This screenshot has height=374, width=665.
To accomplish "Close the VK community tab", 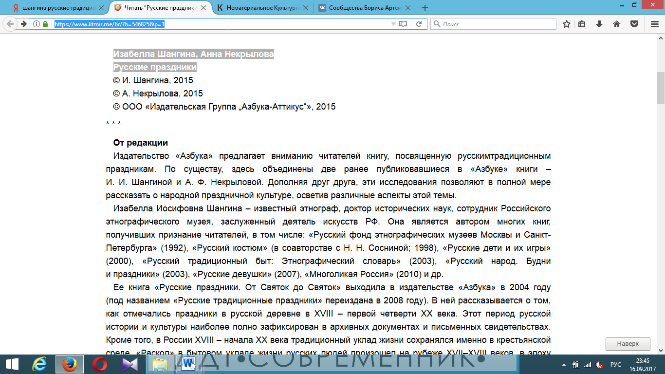I will click(408, 8).
